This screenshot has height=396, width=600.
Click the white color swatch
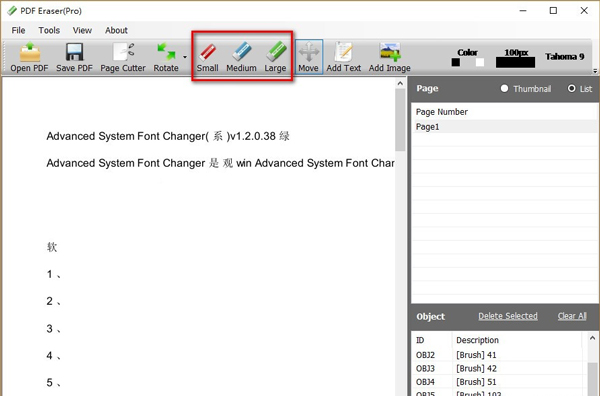pos(480,62)
